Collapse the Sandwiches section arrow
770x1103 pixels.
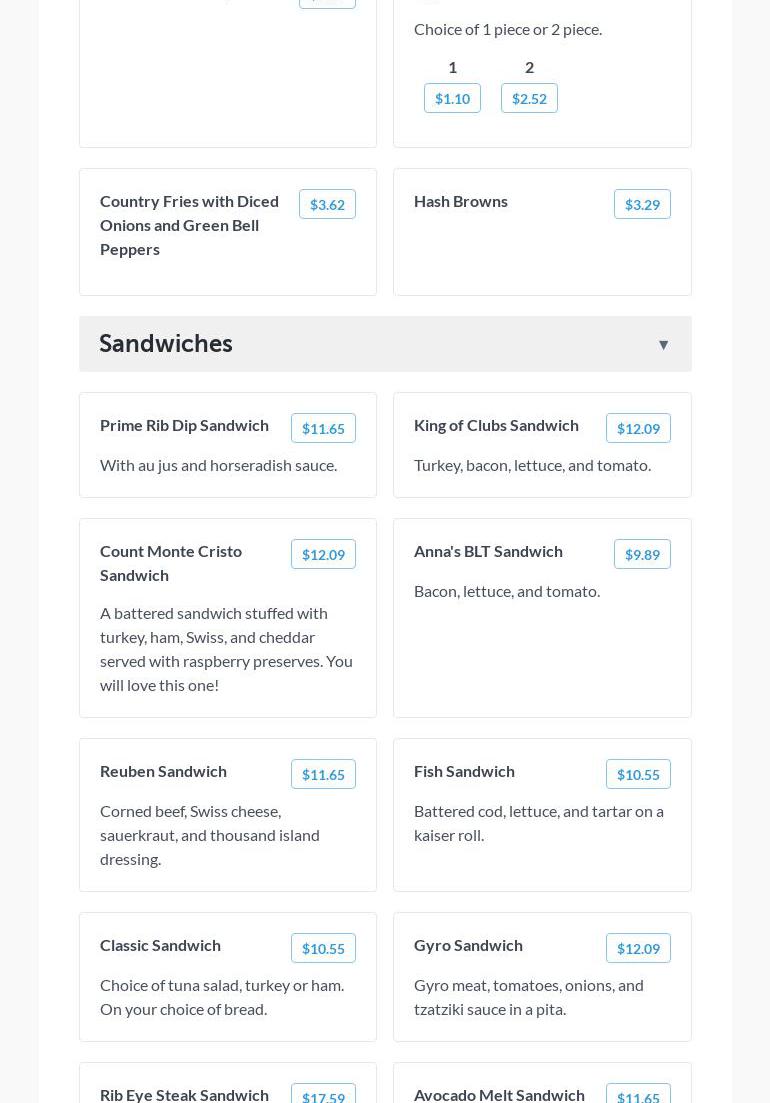(663, 345)
